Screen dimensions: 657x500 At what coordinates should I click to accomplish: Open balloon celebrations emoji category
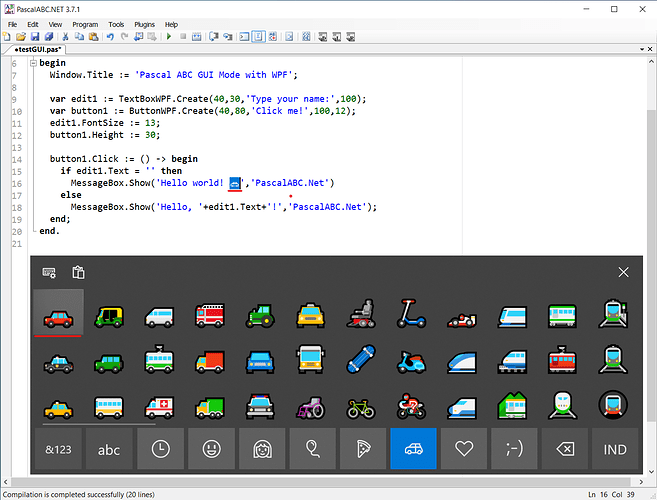pos(313,449)
